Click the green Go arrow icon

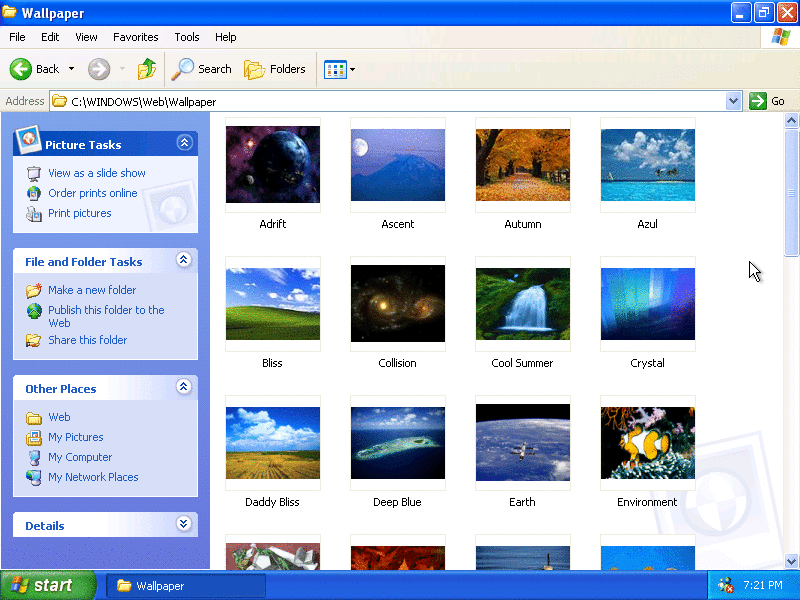758,101
